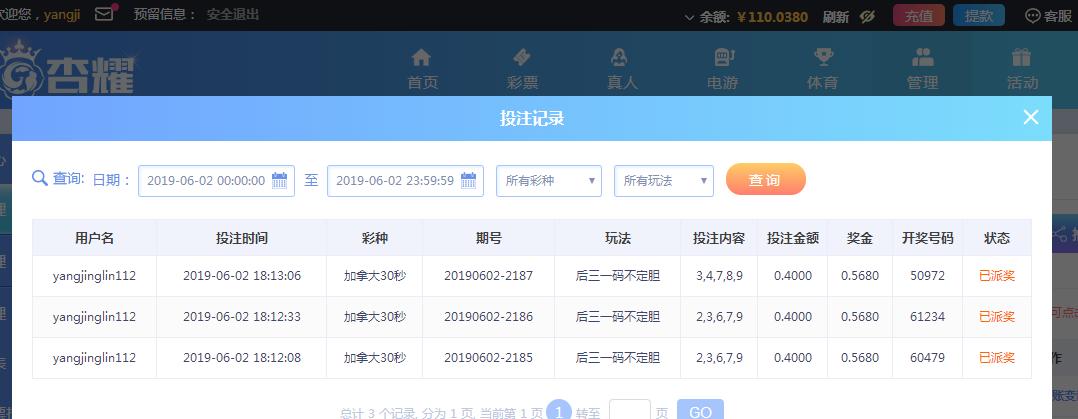The height and width of the screenshot is (419, 1078).
Task: Click the 充值 recharge button
Action: [918, 16]
